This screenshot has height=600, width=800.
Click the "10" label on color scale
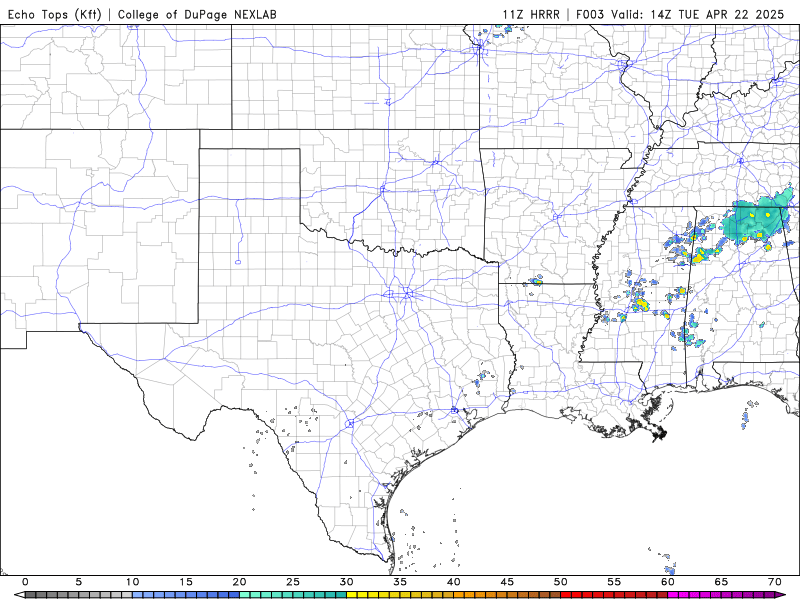click(132, 582)
